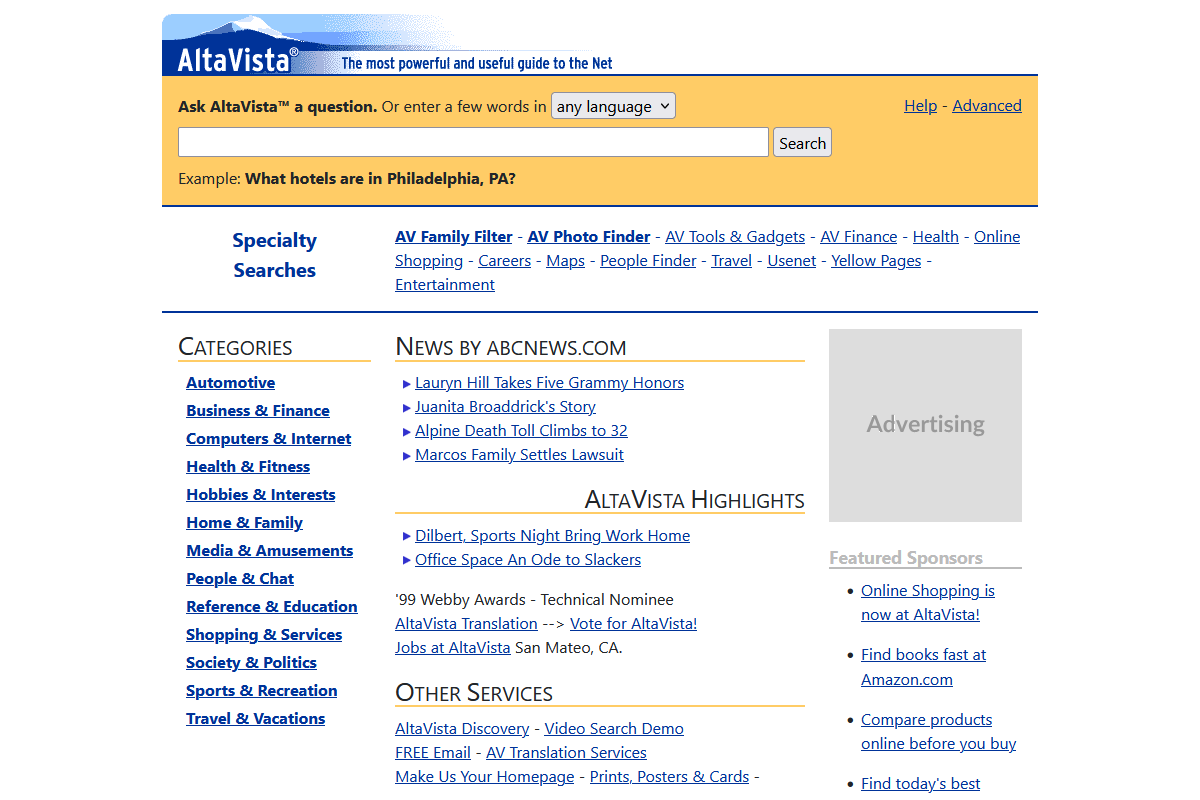Screen dimensions: 1200x800
Task: Click inside the search query field
Action: coord(473,141)
